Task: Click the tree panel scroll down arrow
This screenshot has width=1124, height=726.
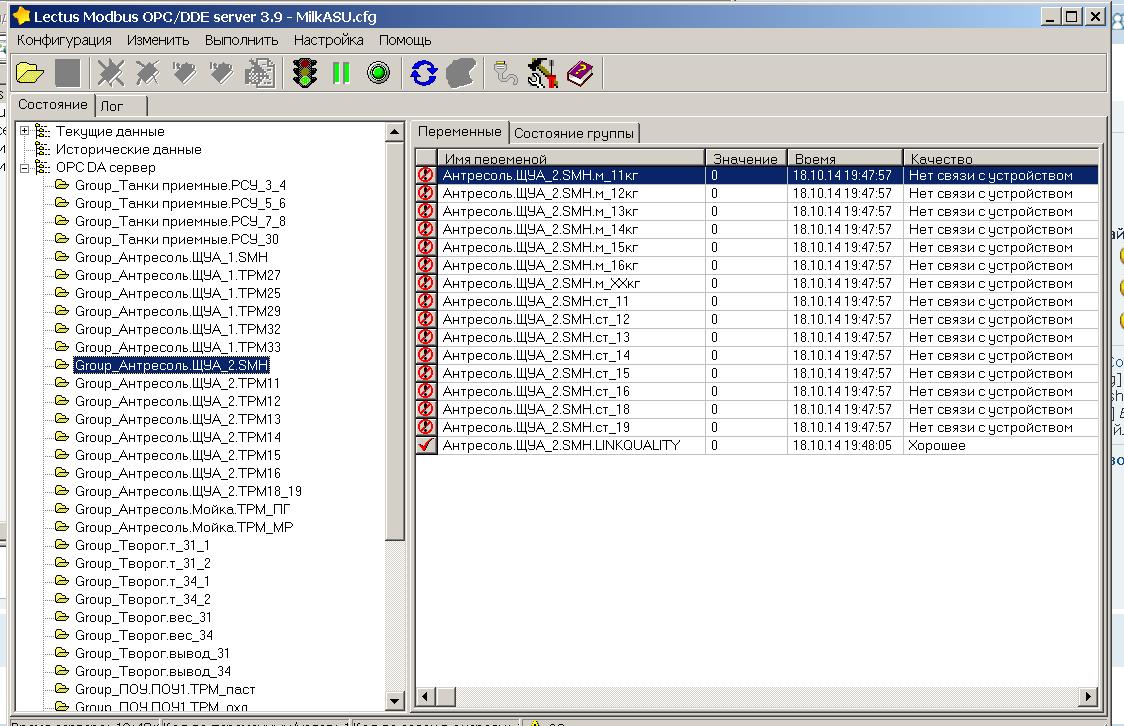Action: pos(395,702)
